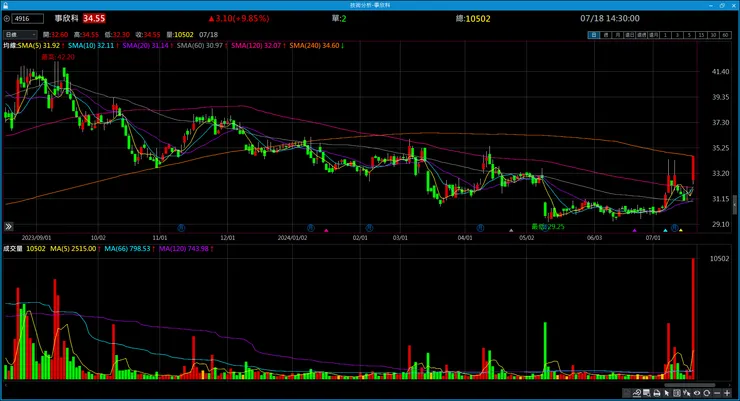Viewport: 740px width, 401px height.
Task: Click the eye visibility icon
Action: [x=697, y=393]
